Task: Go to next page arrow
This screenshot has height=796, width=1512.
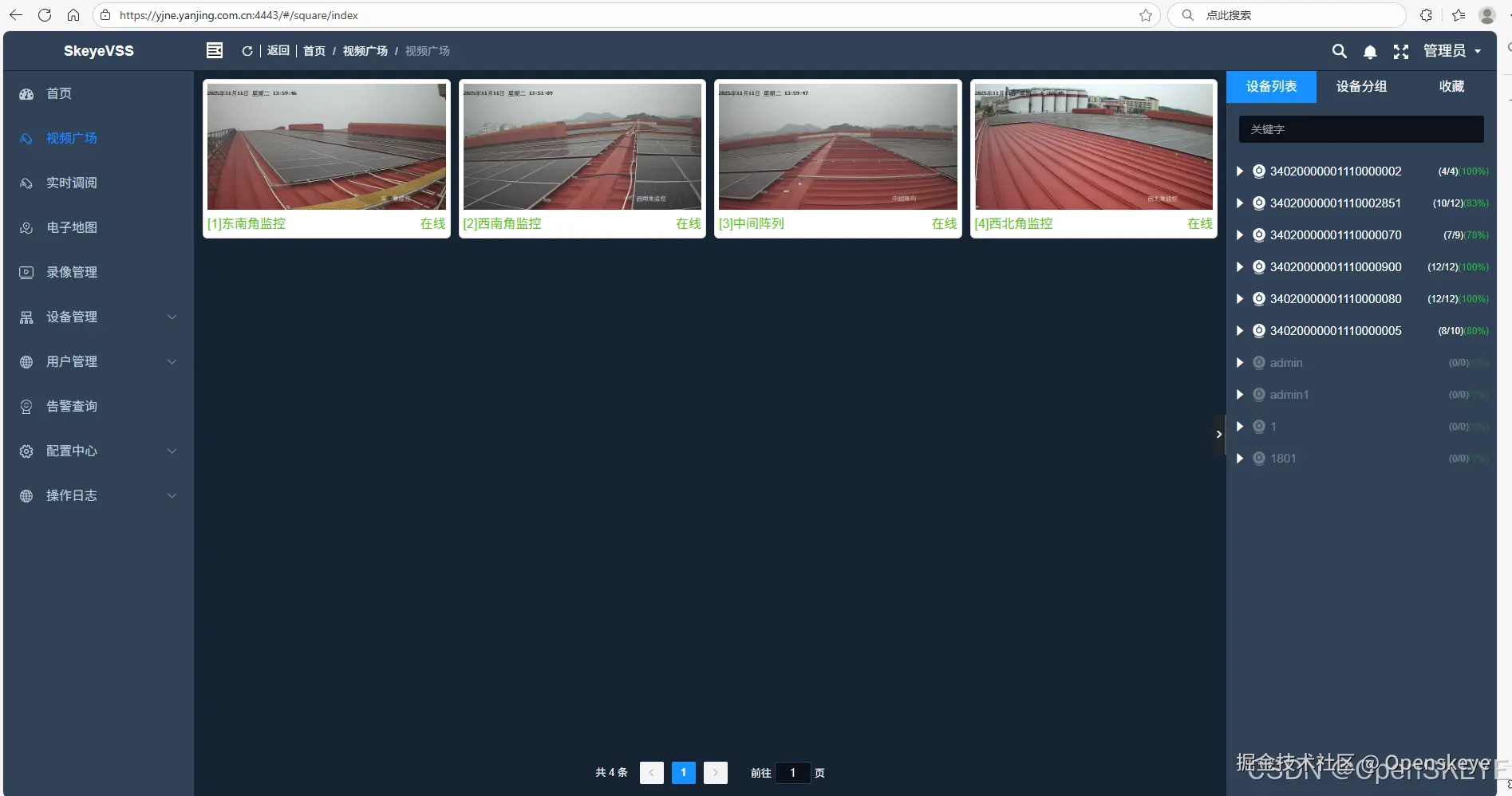Action: click(716, 773)
